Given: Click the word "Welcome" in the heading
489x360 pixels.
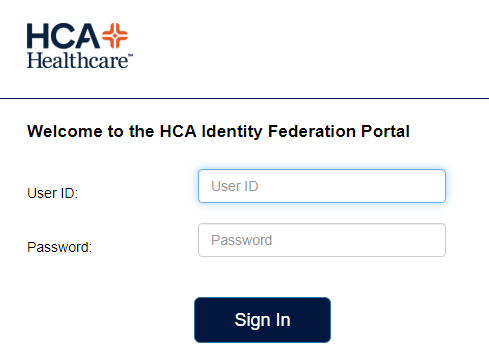Looking at the screenshot, I should pos(65,131).
